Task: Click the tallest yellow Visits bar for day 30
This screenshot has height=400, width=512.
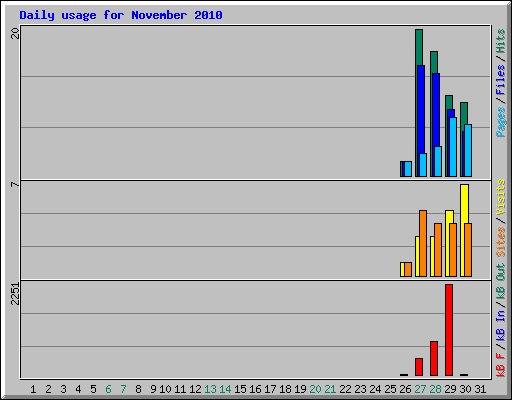Action: 464,203
